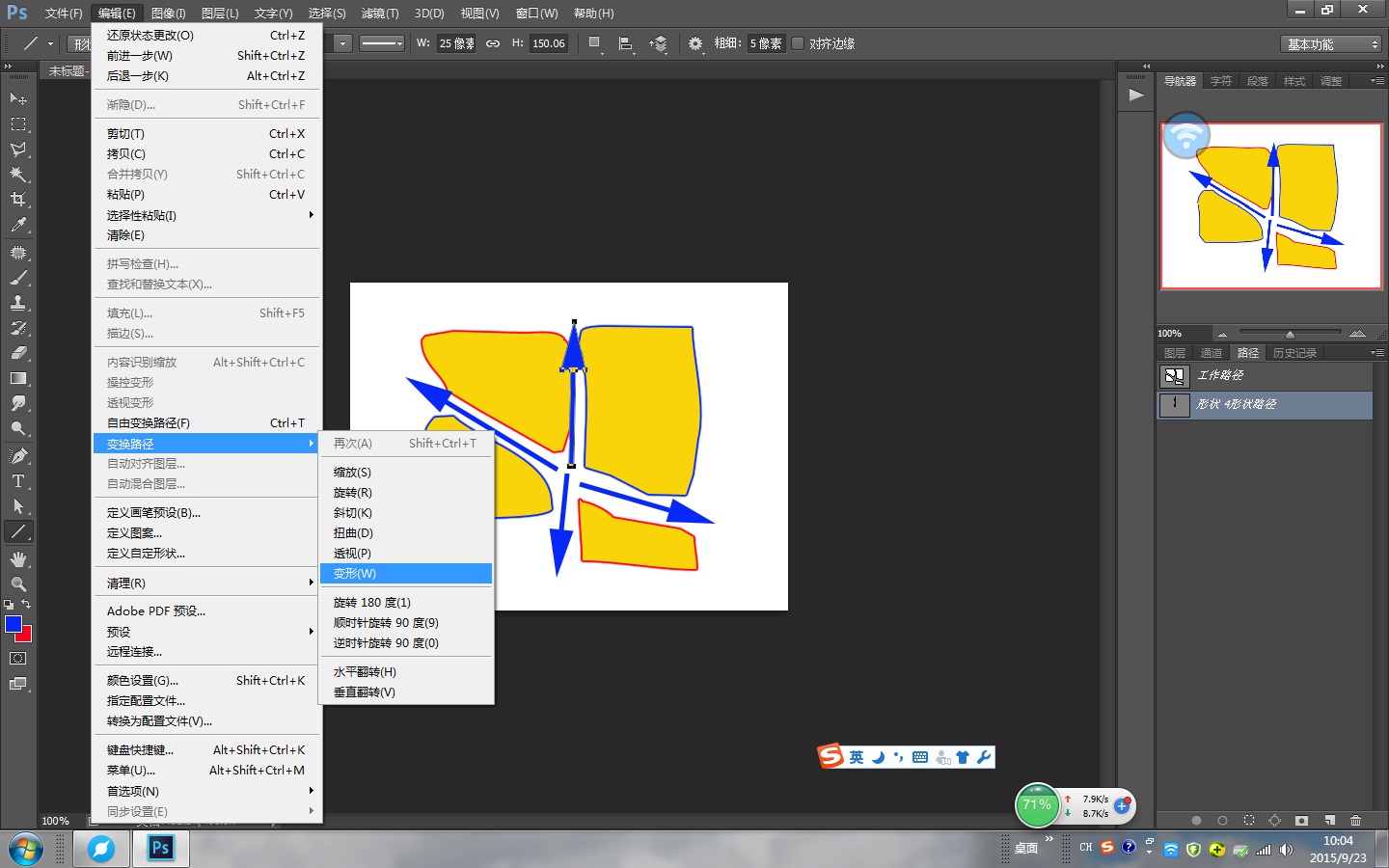Load path as a selection icon
This screenshot has height=868, width=1389.
click(x=1249, y=821)
